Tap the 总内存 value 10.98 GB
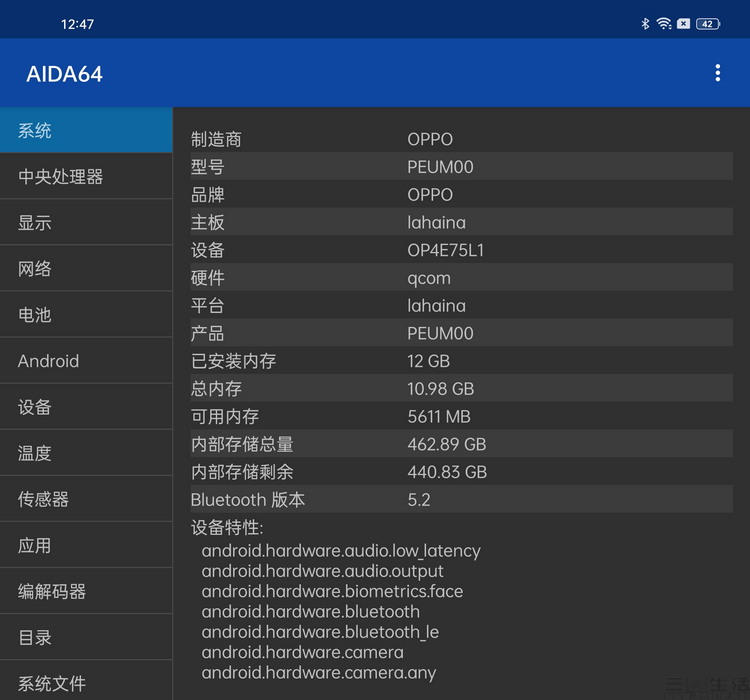Image resolution: width=750 pixels, height=700 pixels. point(441,389)
